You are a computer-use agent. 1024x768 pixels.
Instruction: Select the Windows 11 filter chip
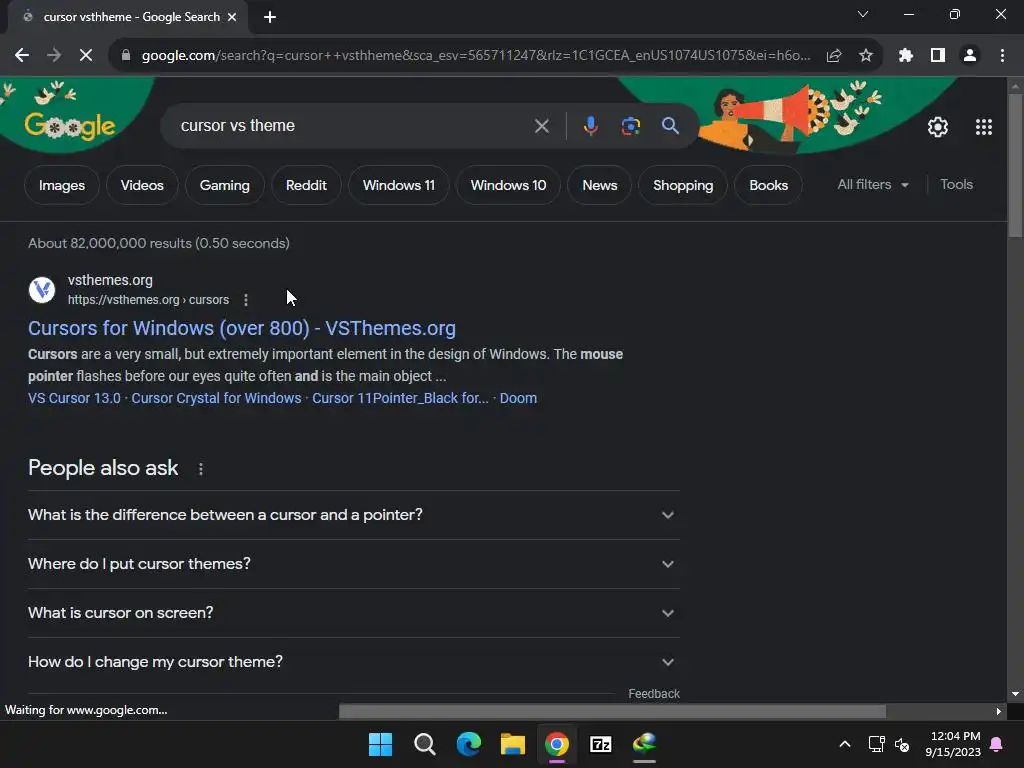click(x=398, y=185)
